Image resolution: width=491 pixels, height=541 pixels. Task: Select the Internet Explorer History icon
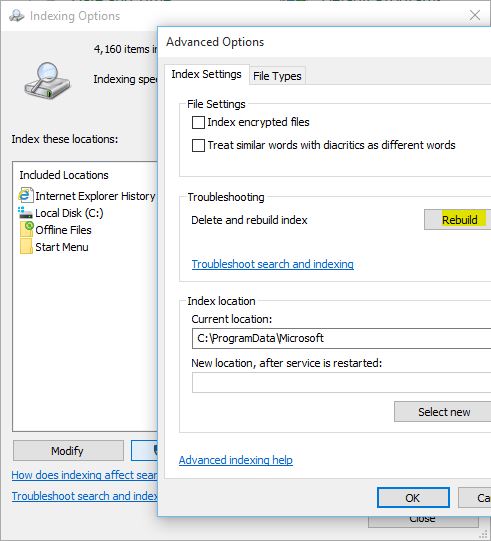pyautogui.click(x=26, y=195)
